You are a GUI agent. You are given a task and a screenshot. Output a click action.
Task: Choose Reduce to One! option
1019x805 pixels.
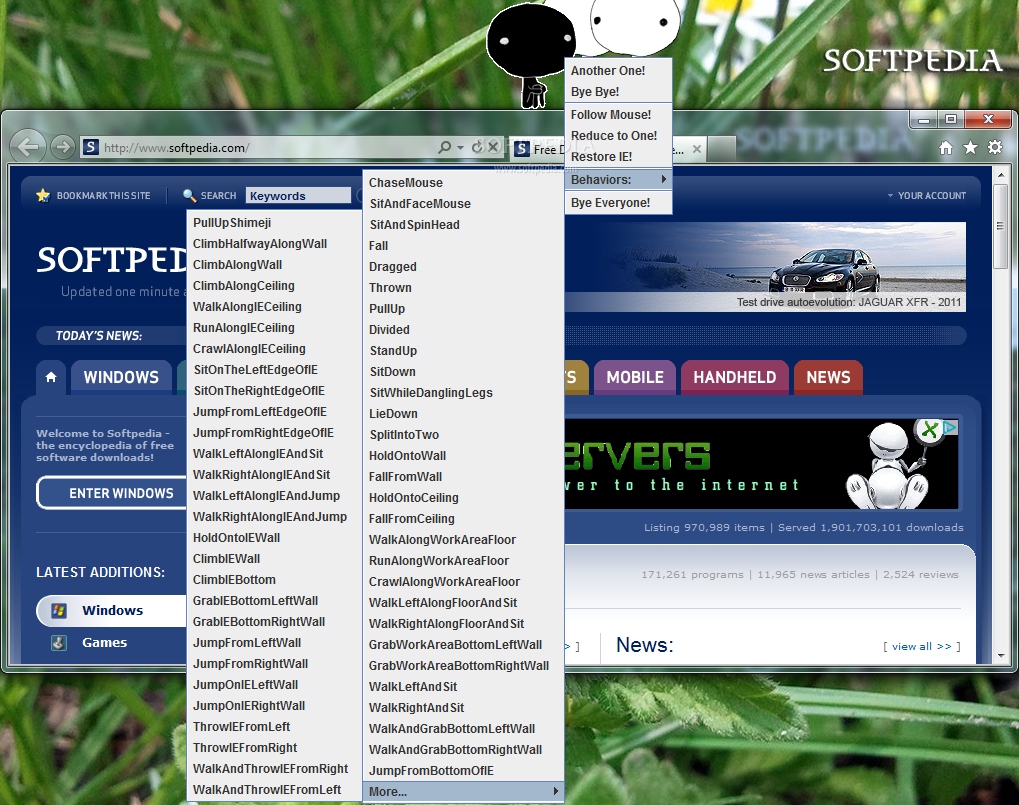pos(618,135)
